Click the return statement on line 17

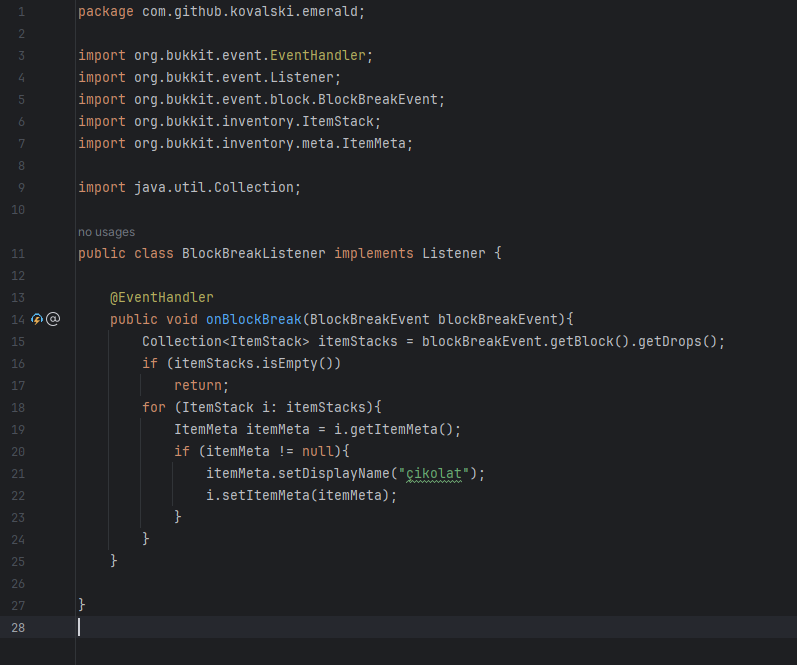(x=201, y=385)
